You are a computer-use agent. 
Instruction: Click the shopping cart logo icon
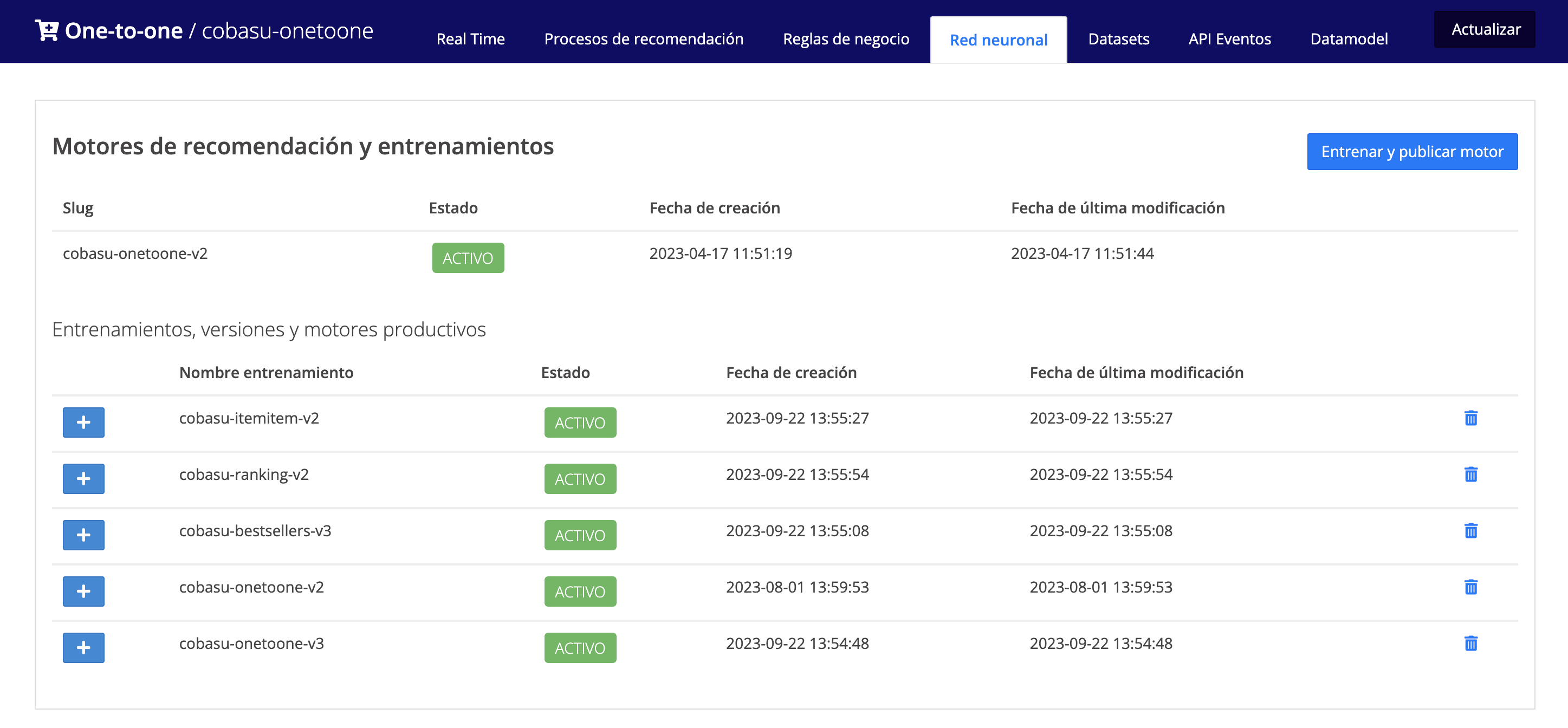46,30
